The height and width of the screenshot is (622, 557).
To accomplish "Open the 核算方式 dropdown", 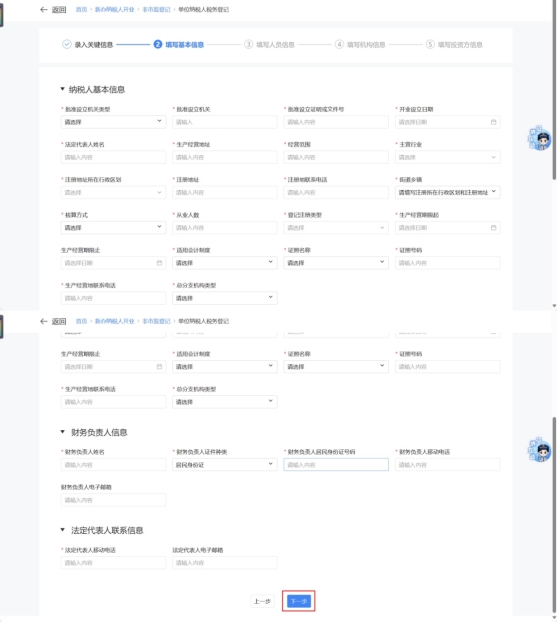I will (x=113, y=228).
